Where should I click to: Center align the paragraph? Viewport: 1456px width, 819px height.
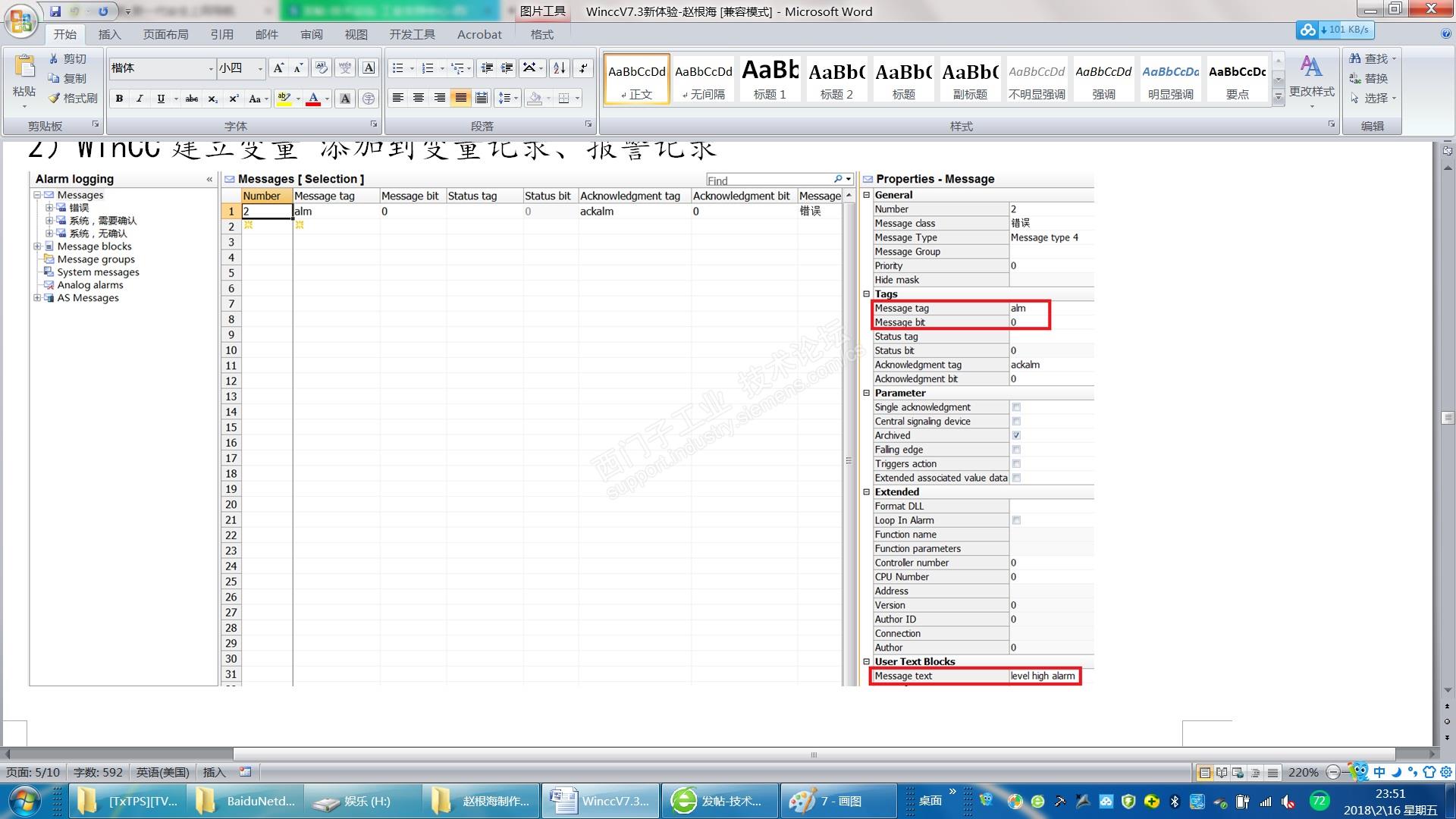[419, 98]
